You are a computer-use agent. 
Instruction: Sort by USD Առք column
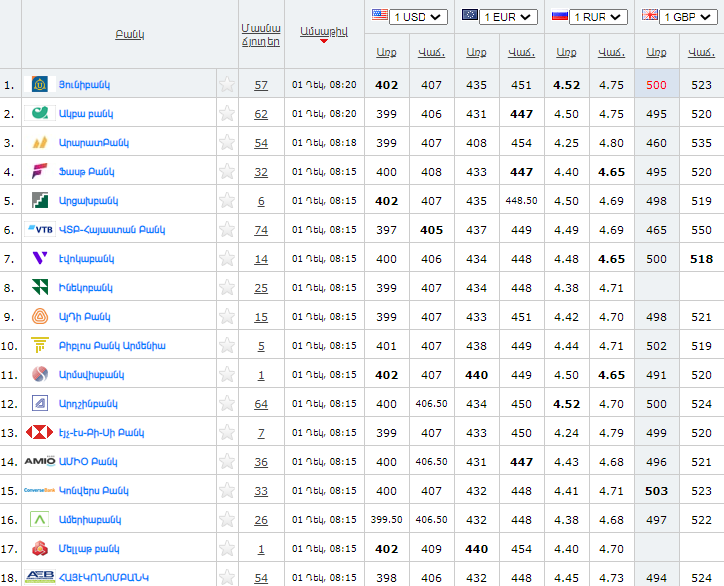click(386, 52)
